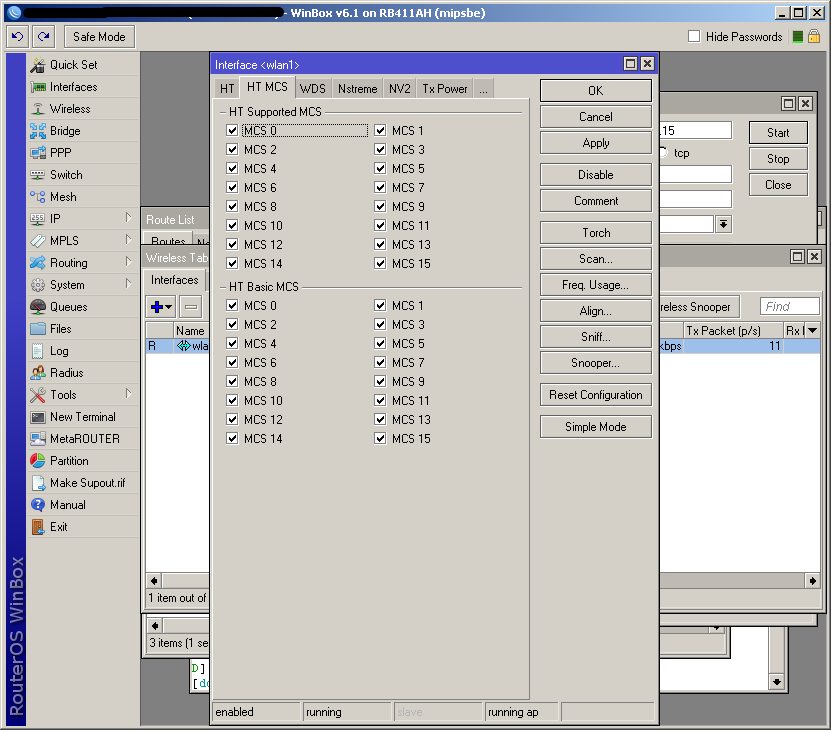The width and height of the screenshot is (831, 730).
Task: Open Quick Set from sidebar
Action: point(73,65)
